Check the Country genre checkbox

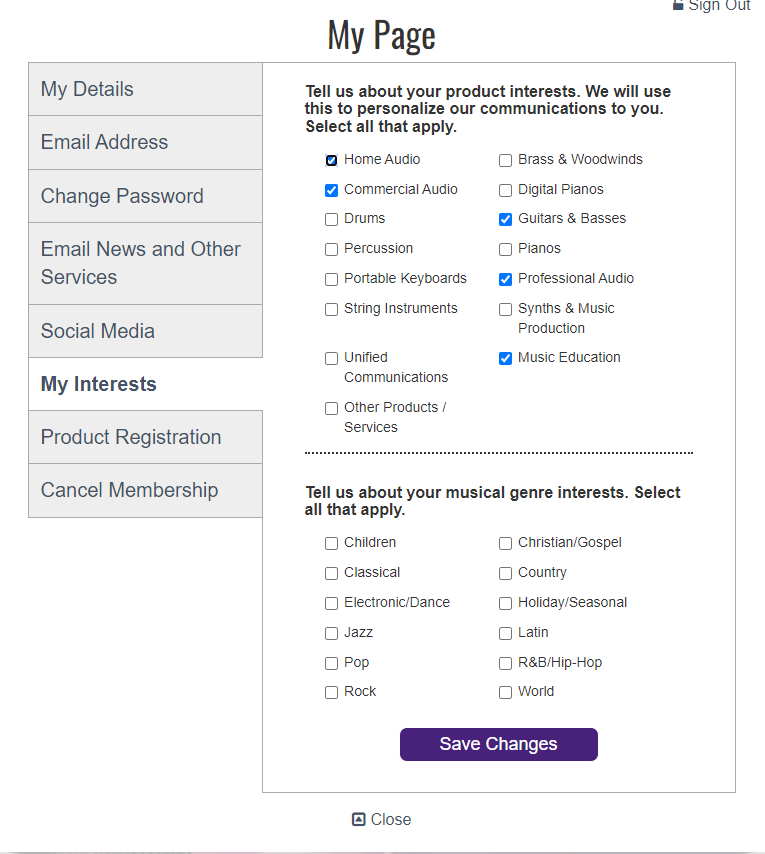[505, 573]
